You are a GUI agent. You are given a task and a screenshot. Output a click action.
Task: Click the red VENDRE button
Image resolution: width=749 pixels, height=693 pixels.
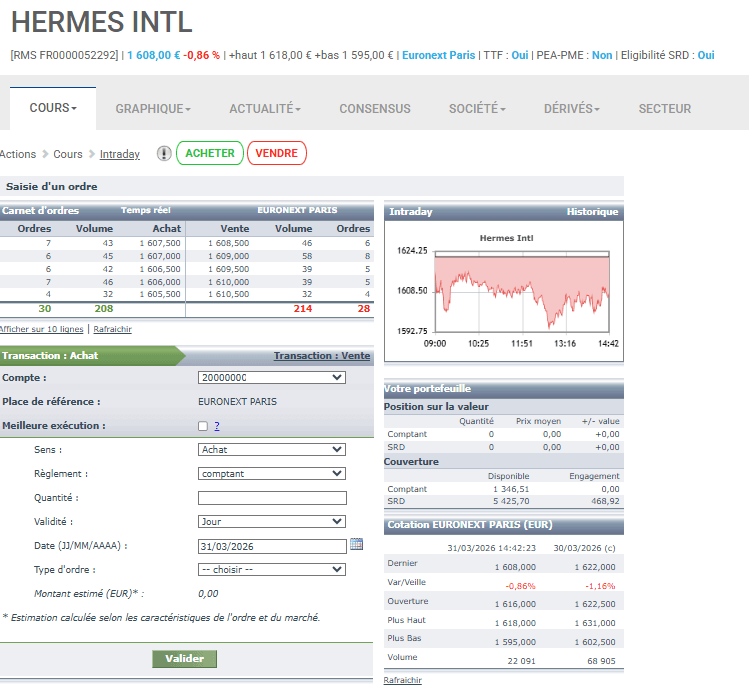(x=277, y=153)
